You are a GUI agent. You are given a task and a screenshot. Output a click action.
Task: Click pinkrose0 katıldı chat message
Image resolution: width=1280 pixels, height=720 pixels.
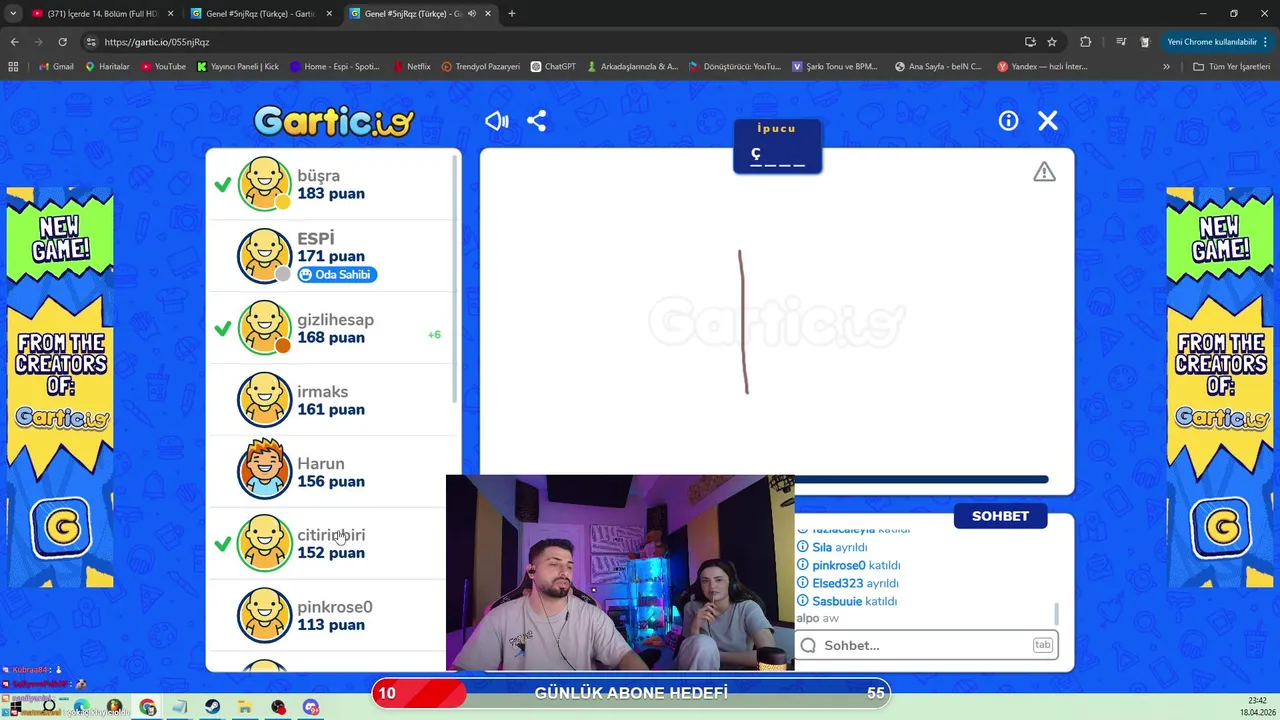click(x=849, y=565)
